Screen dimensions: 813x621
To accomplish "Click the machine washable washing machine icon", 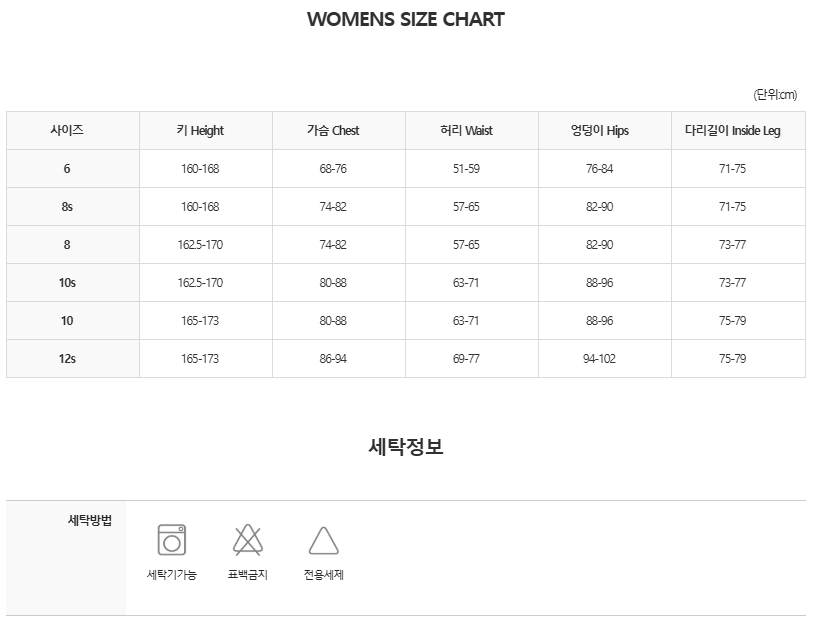I will click(172, 540).
